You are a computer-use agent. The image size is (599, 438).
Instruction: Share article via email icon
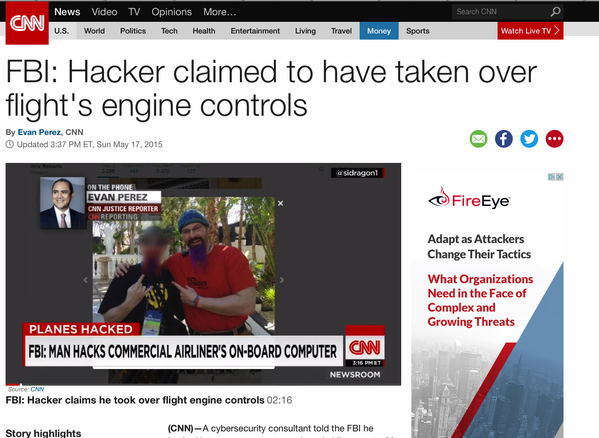click(x=478, y=139)
